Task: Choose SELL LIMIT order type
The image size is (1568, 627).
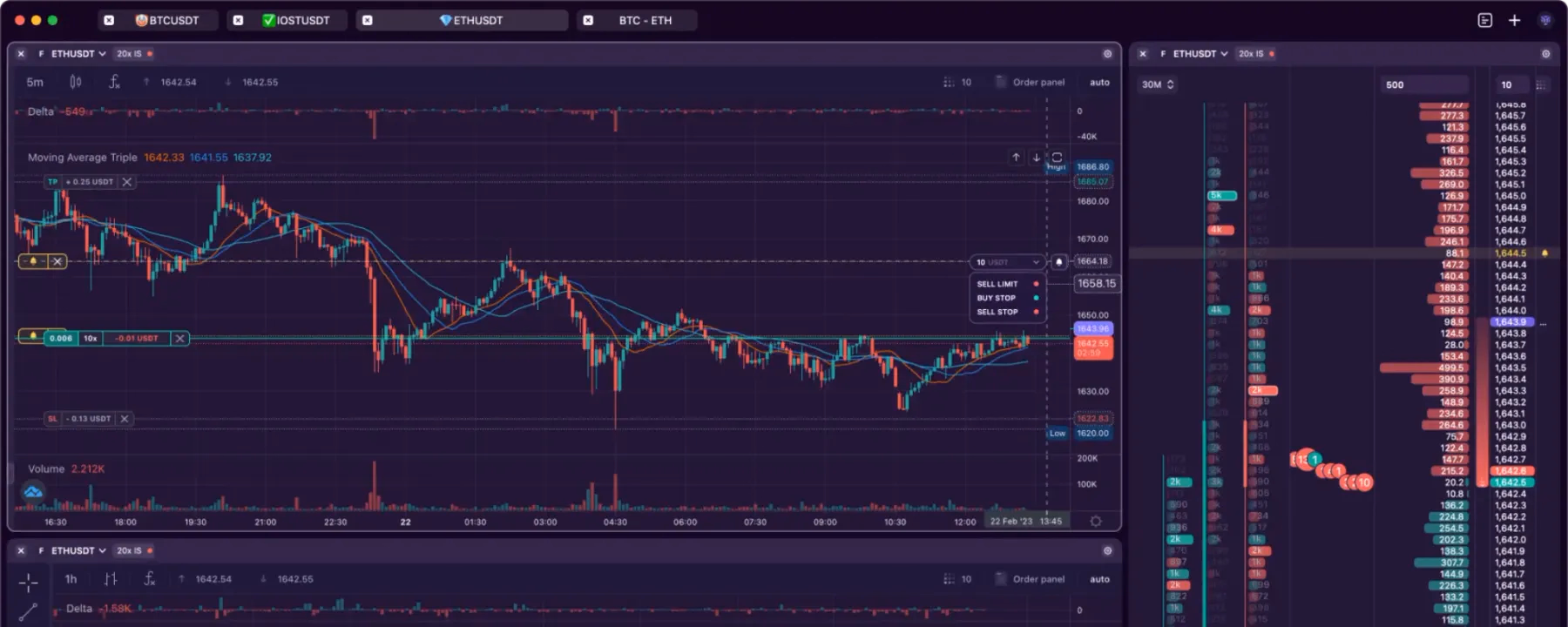Action: 1008,284
